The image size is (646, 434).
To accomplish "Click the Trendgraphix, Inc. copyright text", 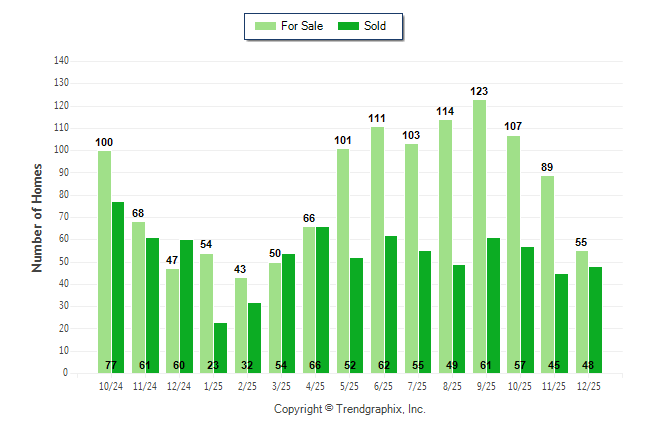I will coord(349,409).
